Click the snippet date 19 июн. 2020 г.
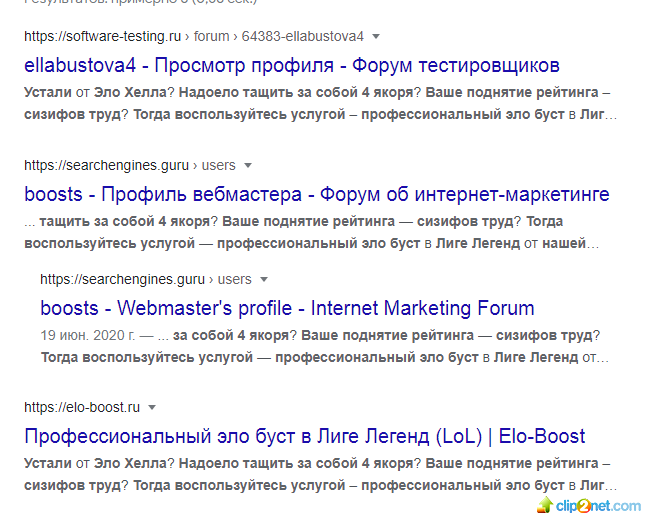The width and height of the screenshot is (645, 516). 88,335
